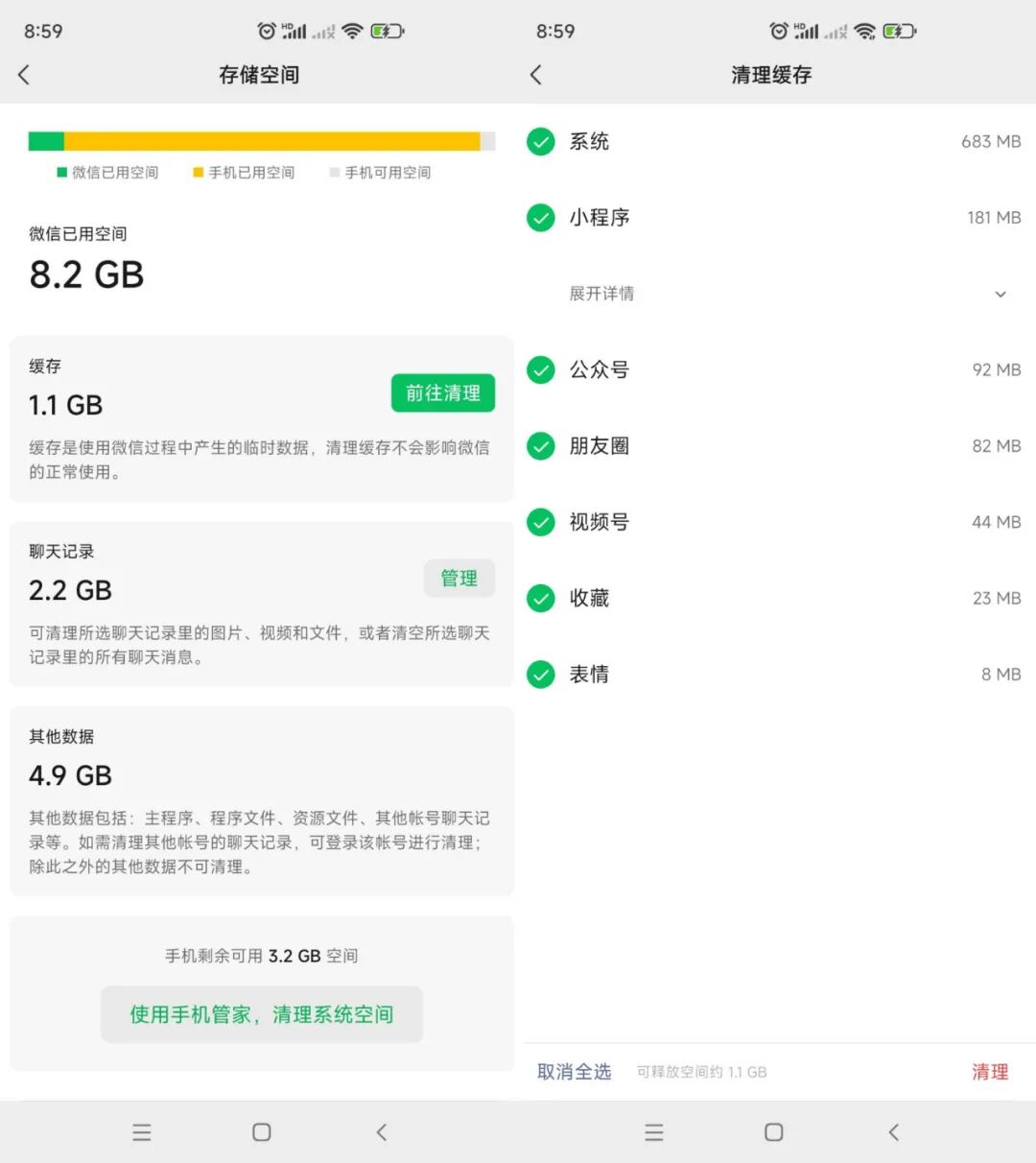This screenshot has width=1036, height=1163.
Task: Expand 展开详情 chevron under 小程序
Action: (x=1001, y=294)
